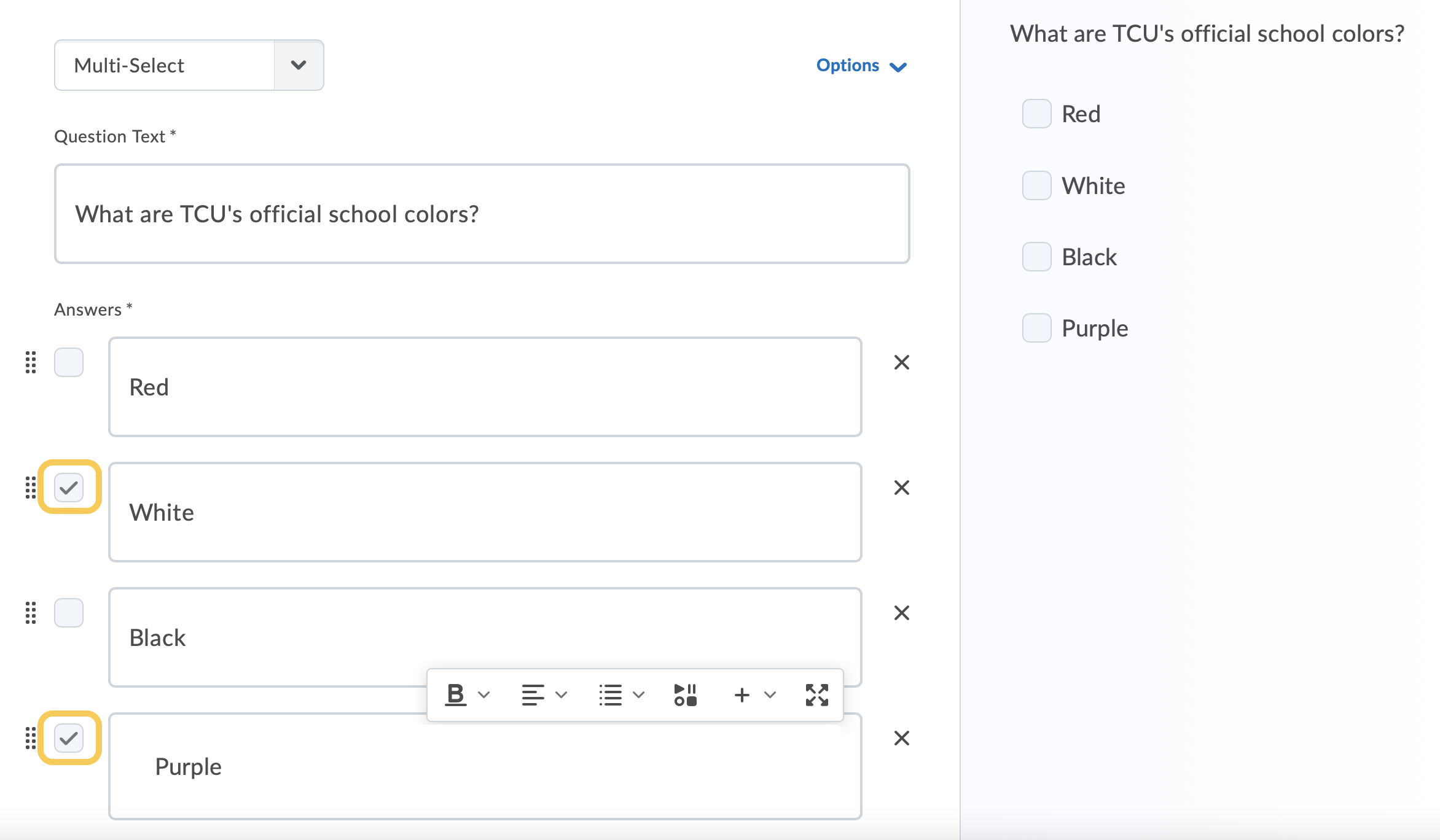The image size is (1440, 840).
Task: Grab the drag handle for Black answer
Action: point(31,613)
